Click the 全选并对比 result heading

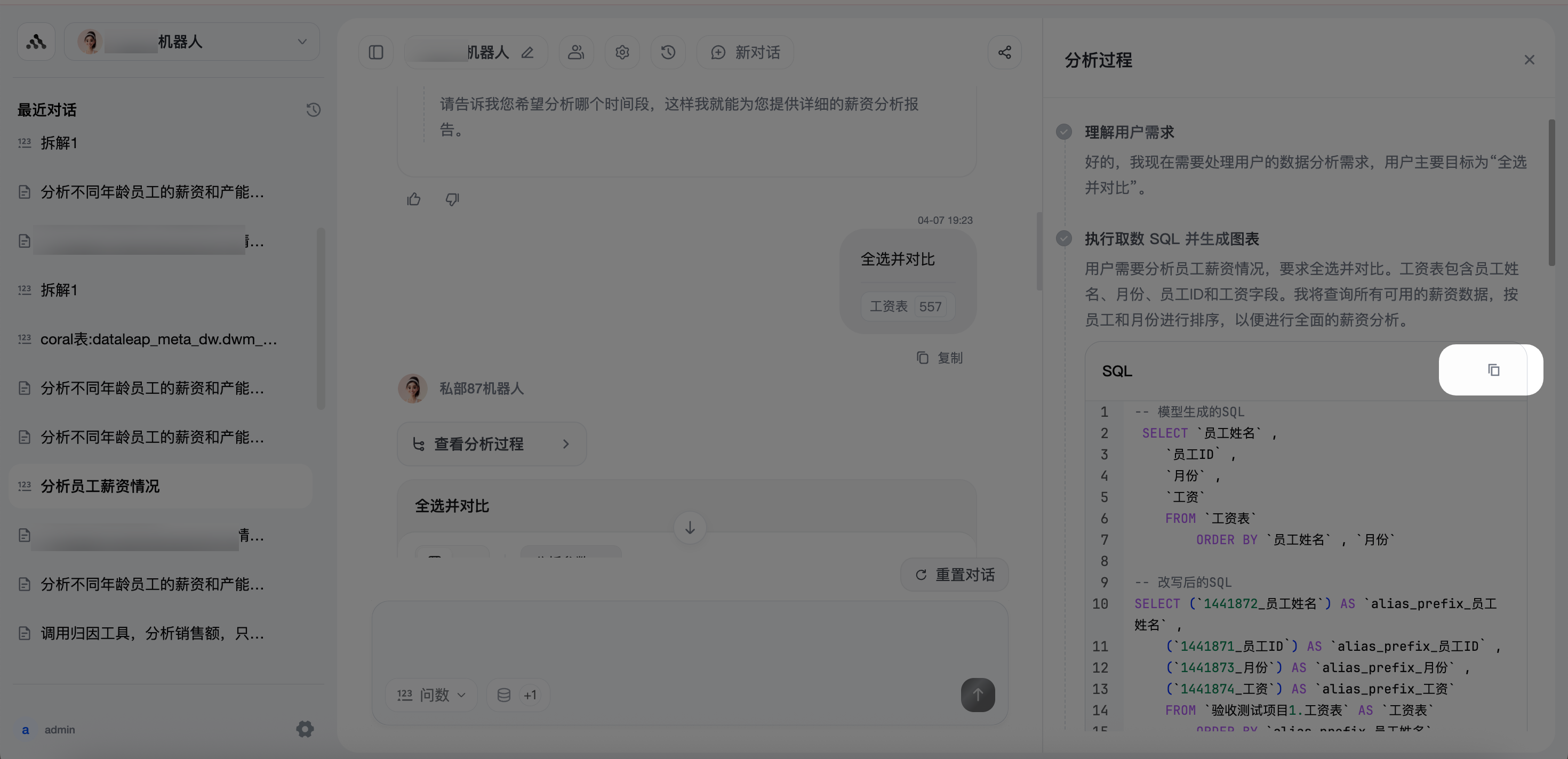tap(452, 506)
